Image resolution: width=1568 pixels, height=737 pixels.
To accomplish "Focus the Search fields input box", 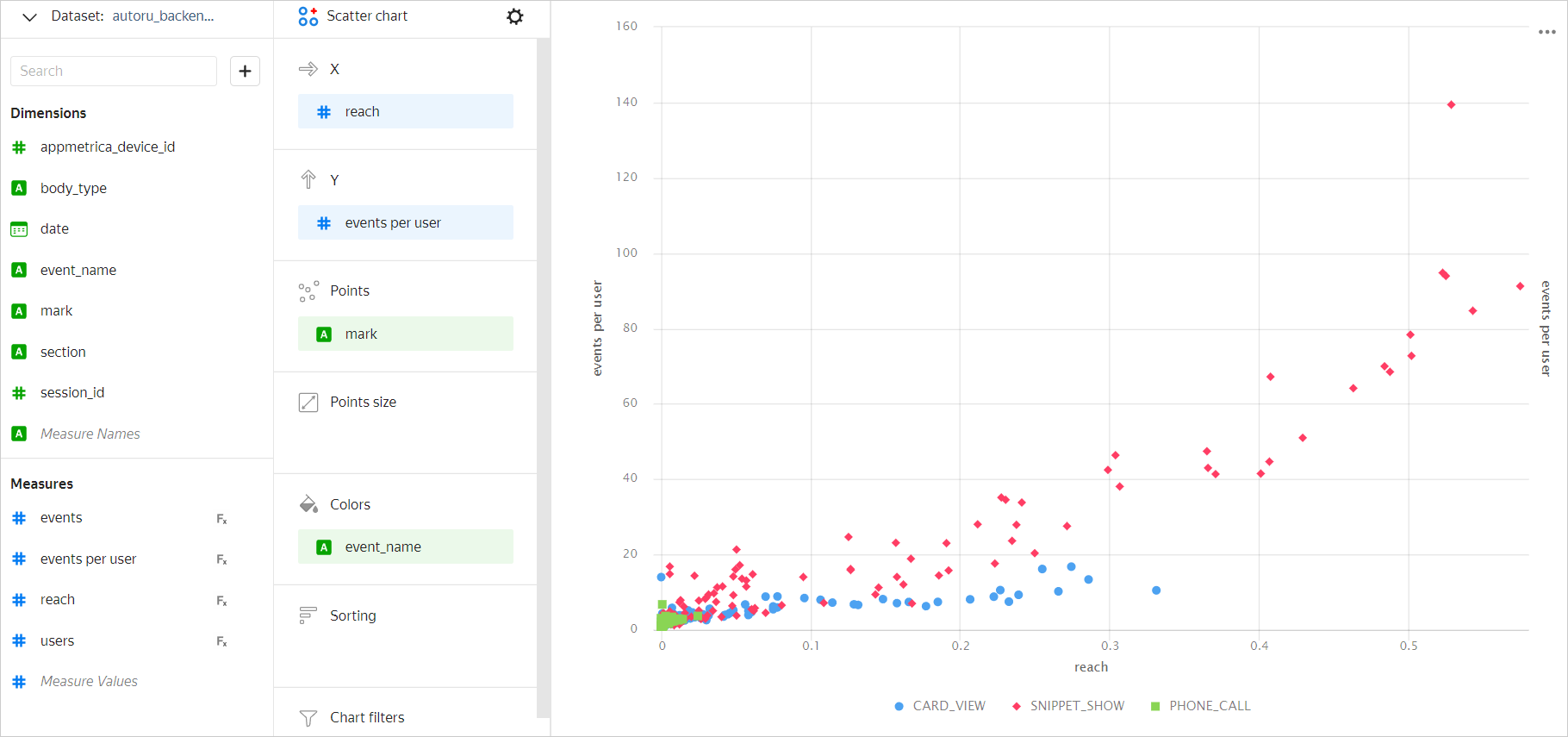I will click(114, 71).
